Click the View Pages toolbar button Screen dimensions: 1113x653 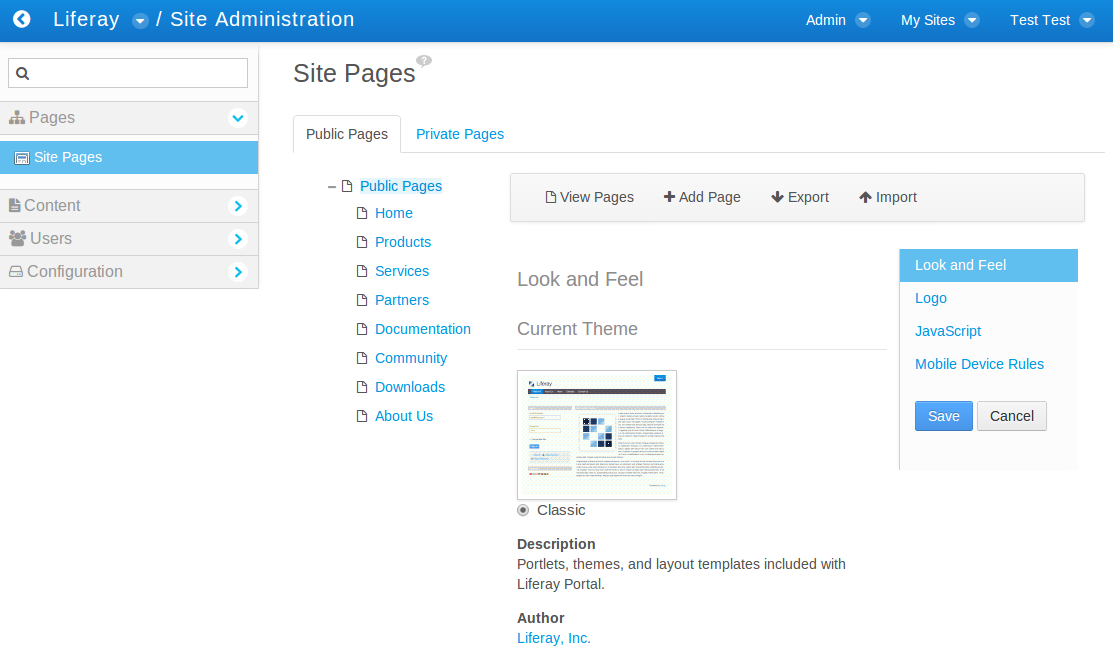click(589, 197)
